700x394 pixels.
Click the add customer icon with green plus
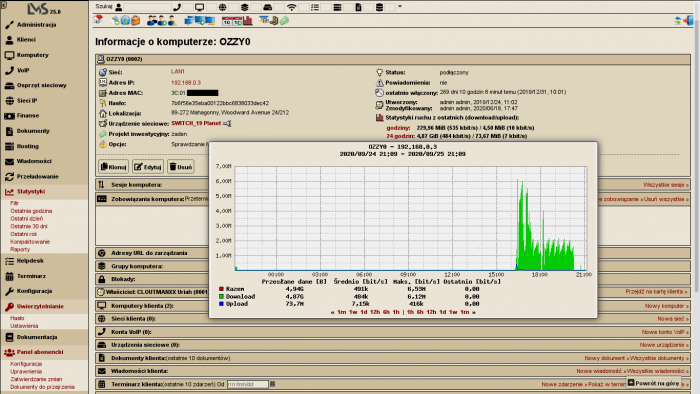tap(162, 21)
